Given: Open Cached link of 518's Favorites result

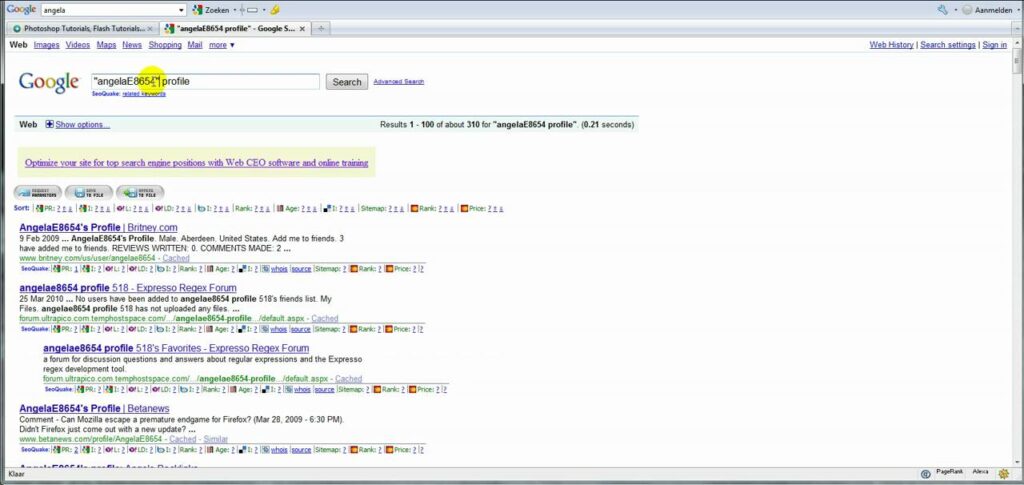Looking at the screenshot, I should pyautogui.click(x=349, y=379).
